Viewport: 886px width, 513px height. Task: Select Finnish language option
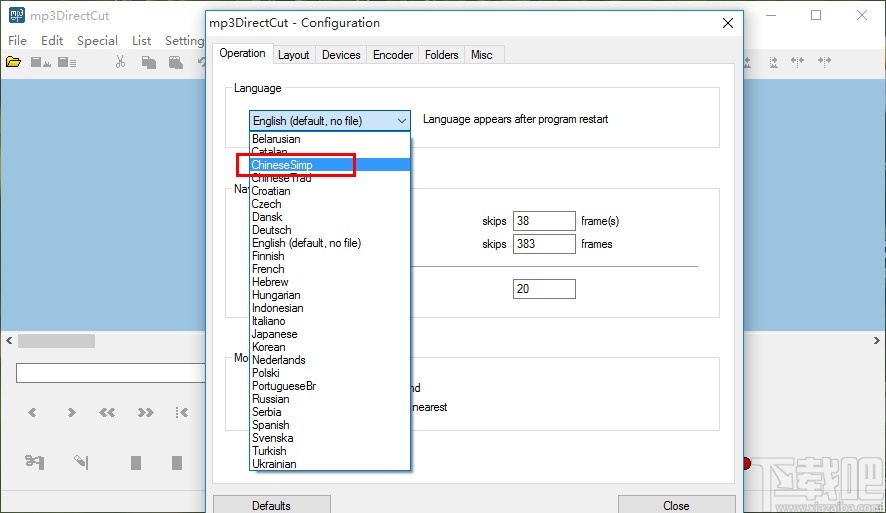point(329,256)
